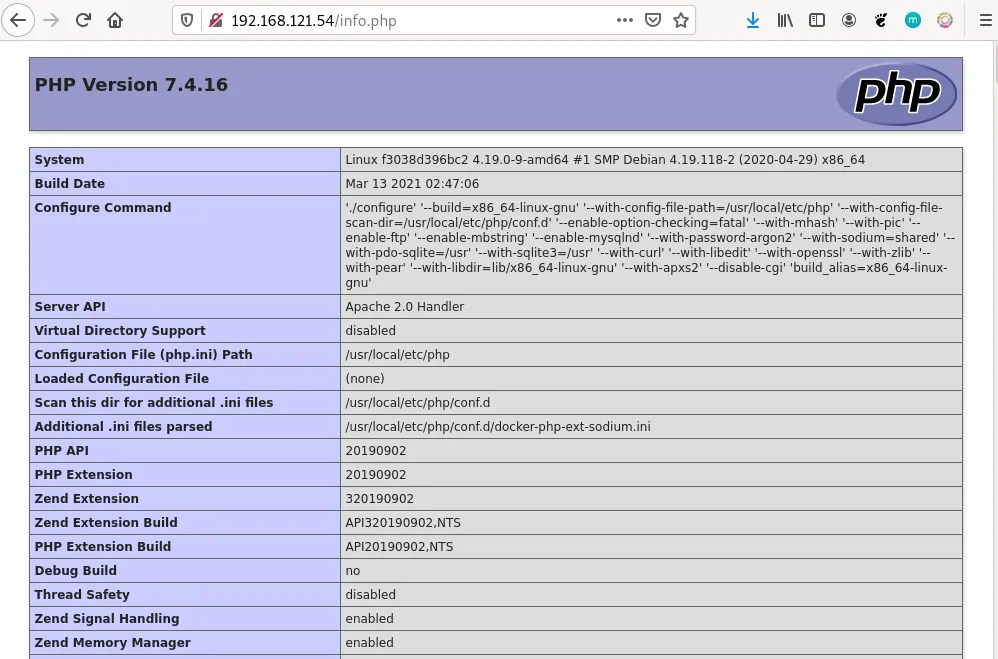Click the colorful circular extension icon
The width and height of the screenshot is (998, 659).
point(945,20)
